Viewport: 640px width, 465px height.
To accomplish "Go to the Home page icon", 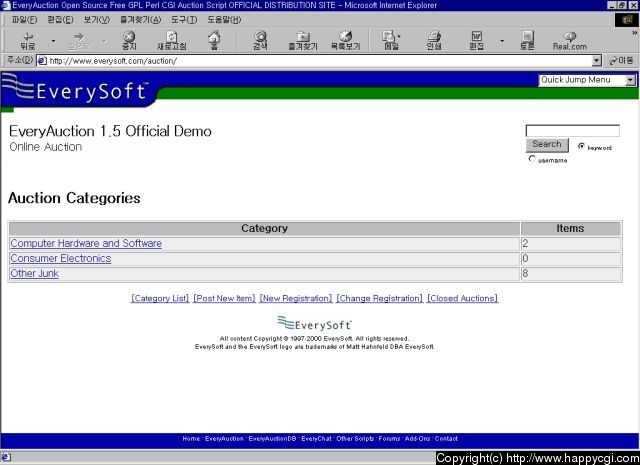I will (x=214, y=40).
